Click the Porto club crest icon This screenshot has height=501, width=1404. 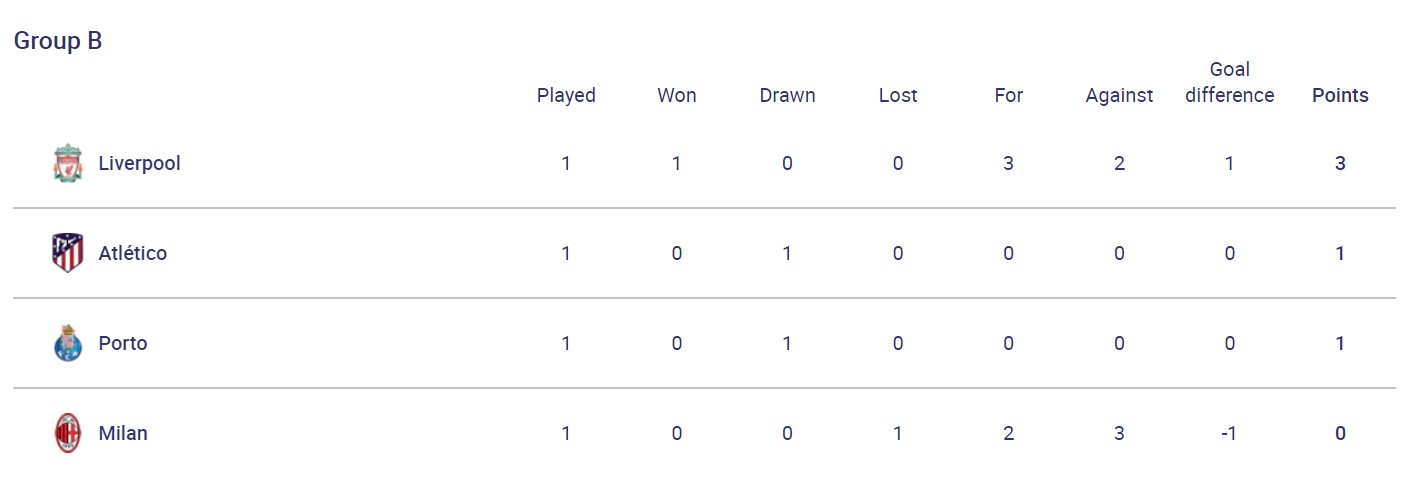pyautogui.click(x=67, y=343)
